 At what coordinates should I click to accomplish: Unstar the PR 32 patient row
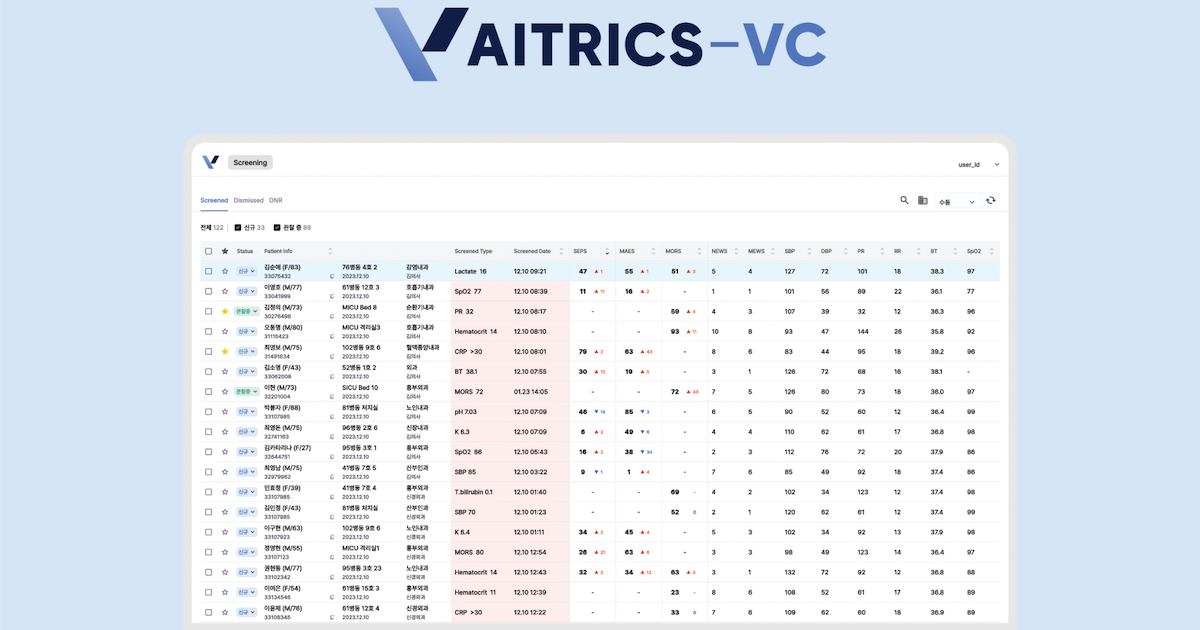point(225,311)
